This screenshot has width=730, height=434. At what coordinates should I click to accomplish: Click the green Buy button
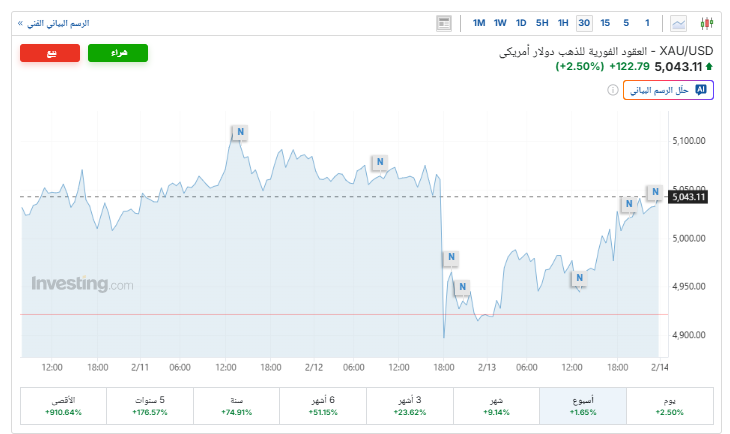[x=118, y=54]
